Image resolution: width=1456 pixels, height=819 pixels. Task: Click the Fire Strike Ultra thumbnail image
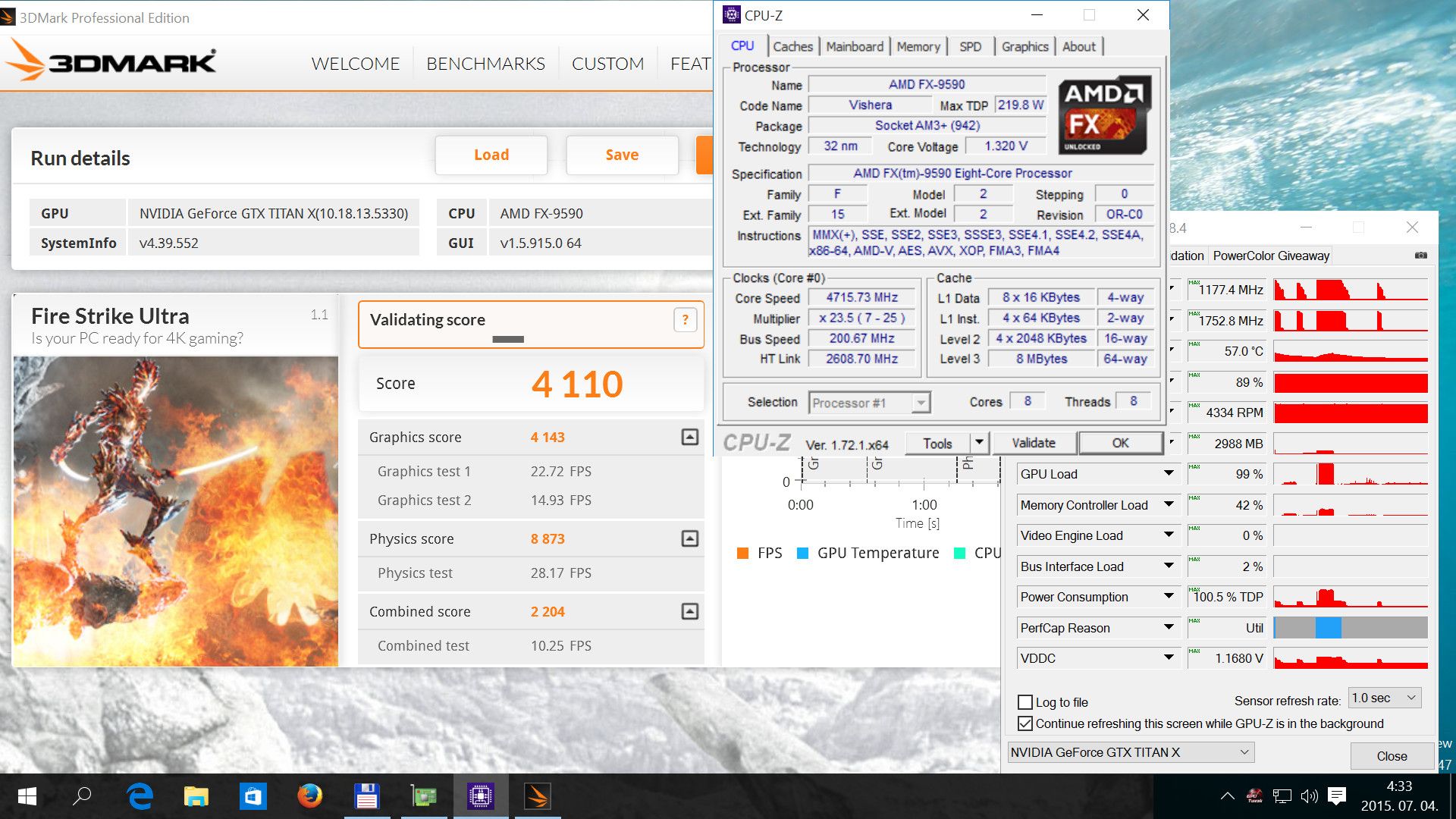point(176,512)
